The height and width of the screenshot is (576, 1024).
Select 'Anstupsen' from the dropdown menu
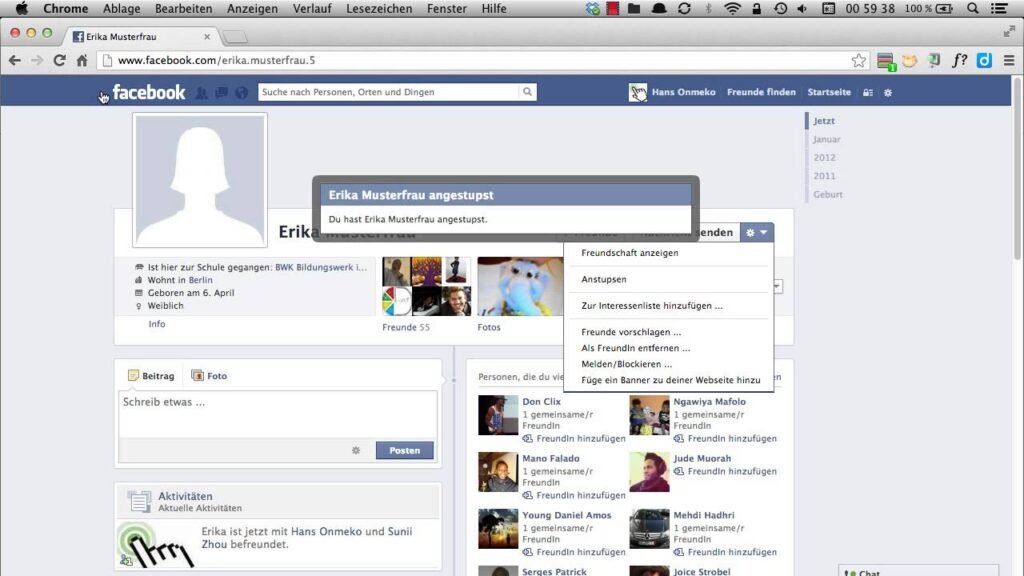[604, 279]
